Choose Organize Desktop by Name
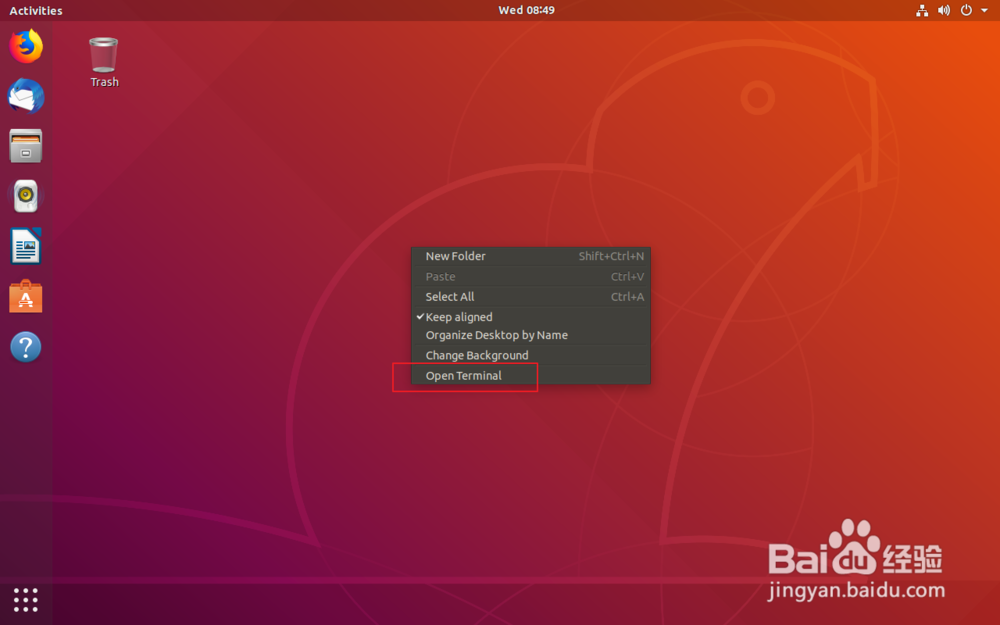1000x625 pixels. 531,335
